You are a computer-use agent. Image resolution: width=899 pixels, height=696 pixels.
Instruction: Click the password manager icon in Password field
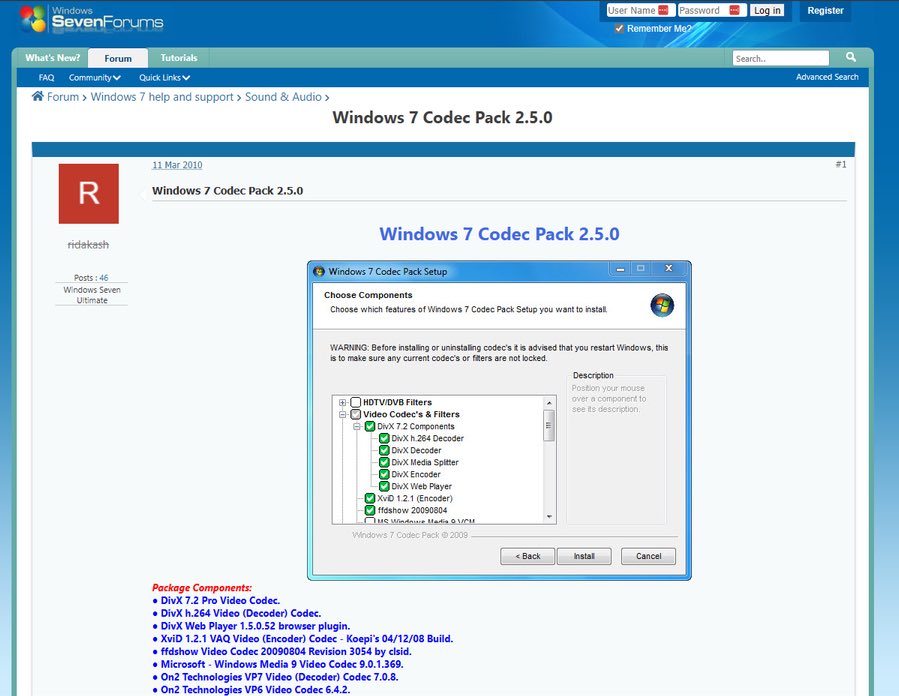[734, 10]
